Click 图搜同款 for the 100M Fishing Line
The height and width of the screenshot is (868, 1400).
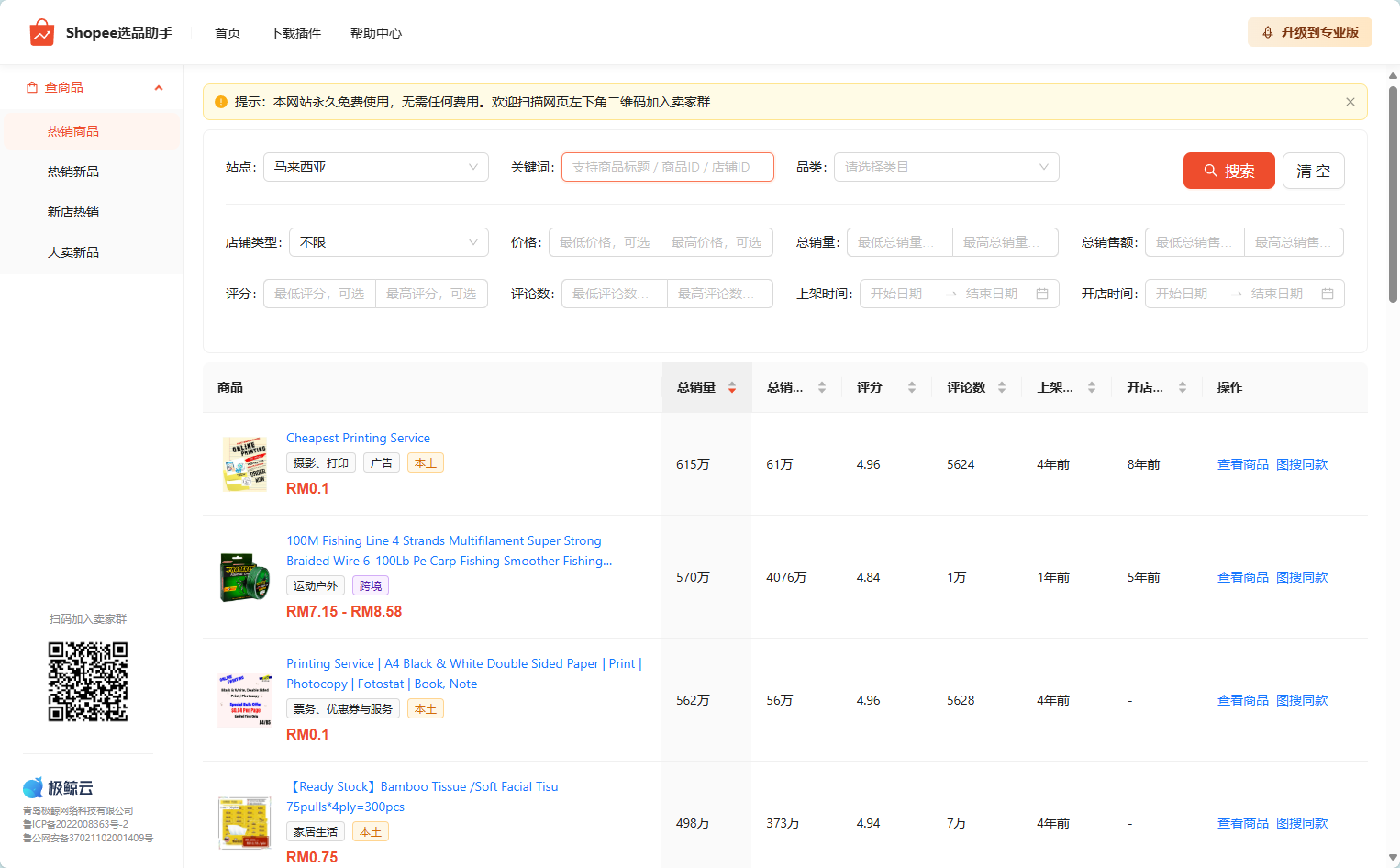(x=1302, y=577)
